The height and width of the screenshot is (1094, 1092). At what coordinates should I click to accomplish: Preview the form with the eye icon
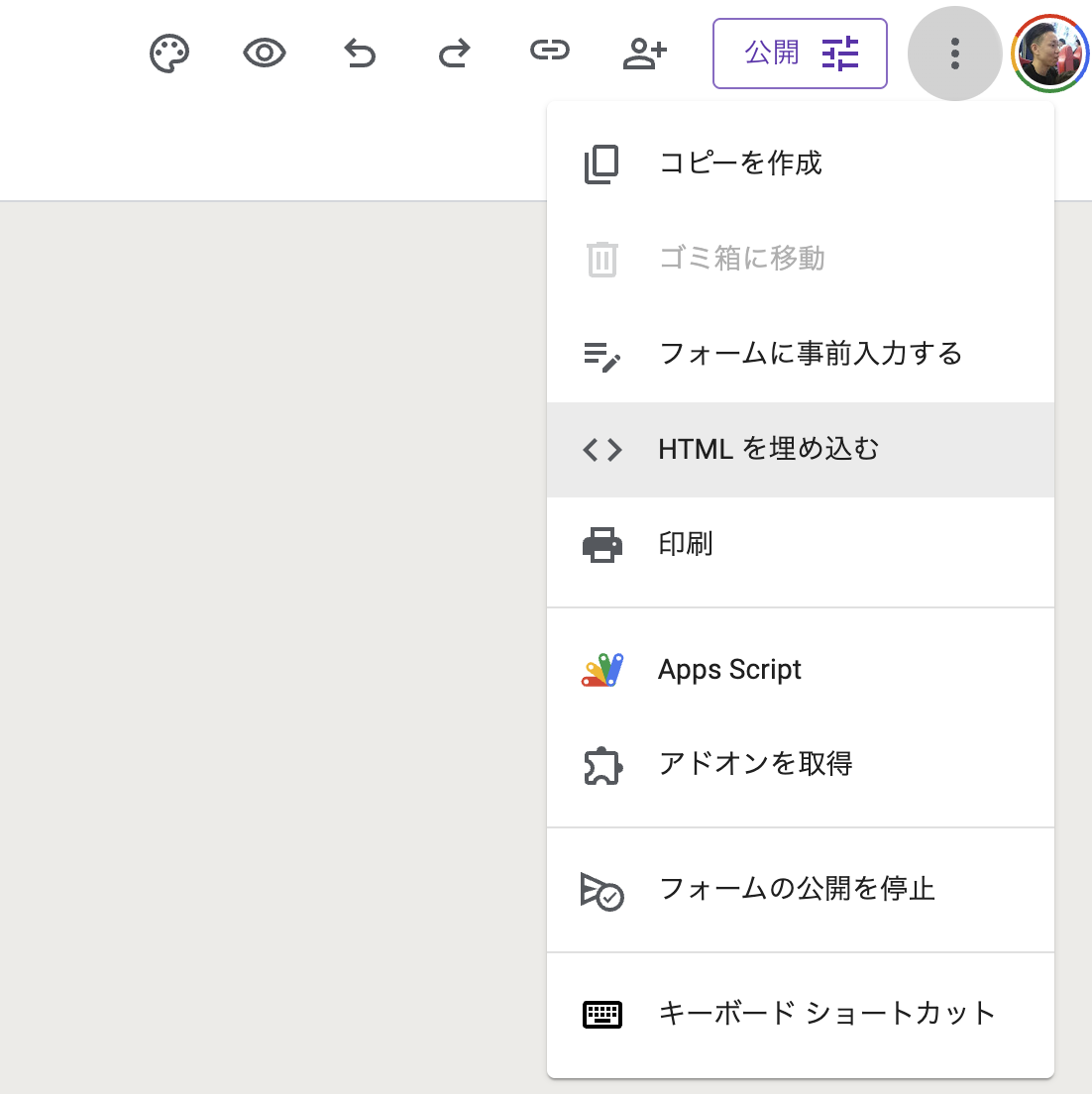[x=264, y=54]
